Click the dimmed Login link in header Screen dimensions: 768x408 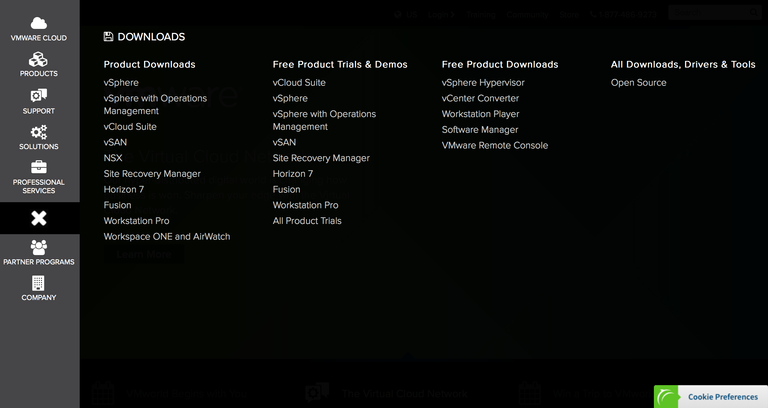(441, 15)
